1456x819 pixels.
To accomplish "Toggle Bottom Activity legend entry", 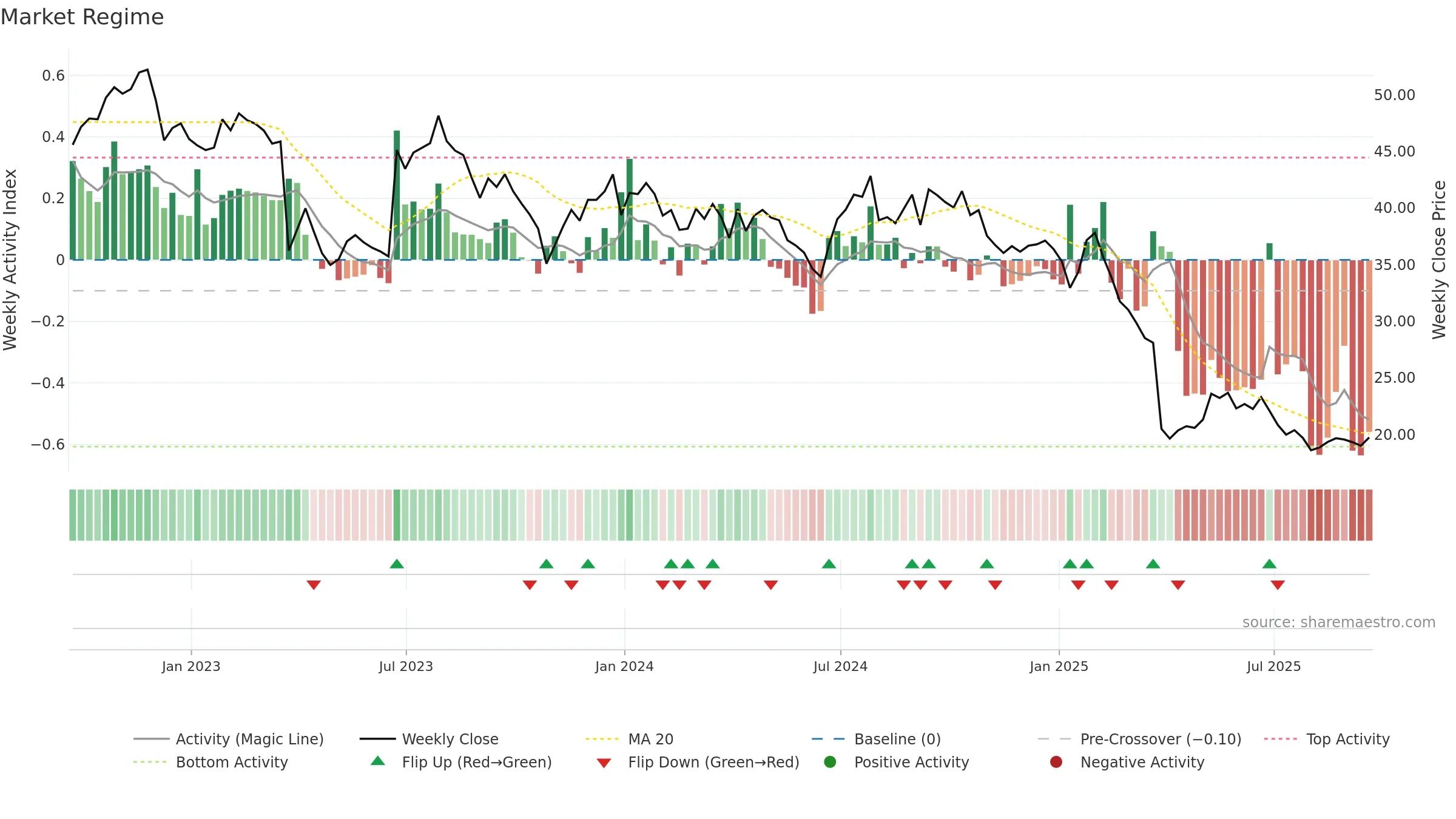I will point(211,762).
